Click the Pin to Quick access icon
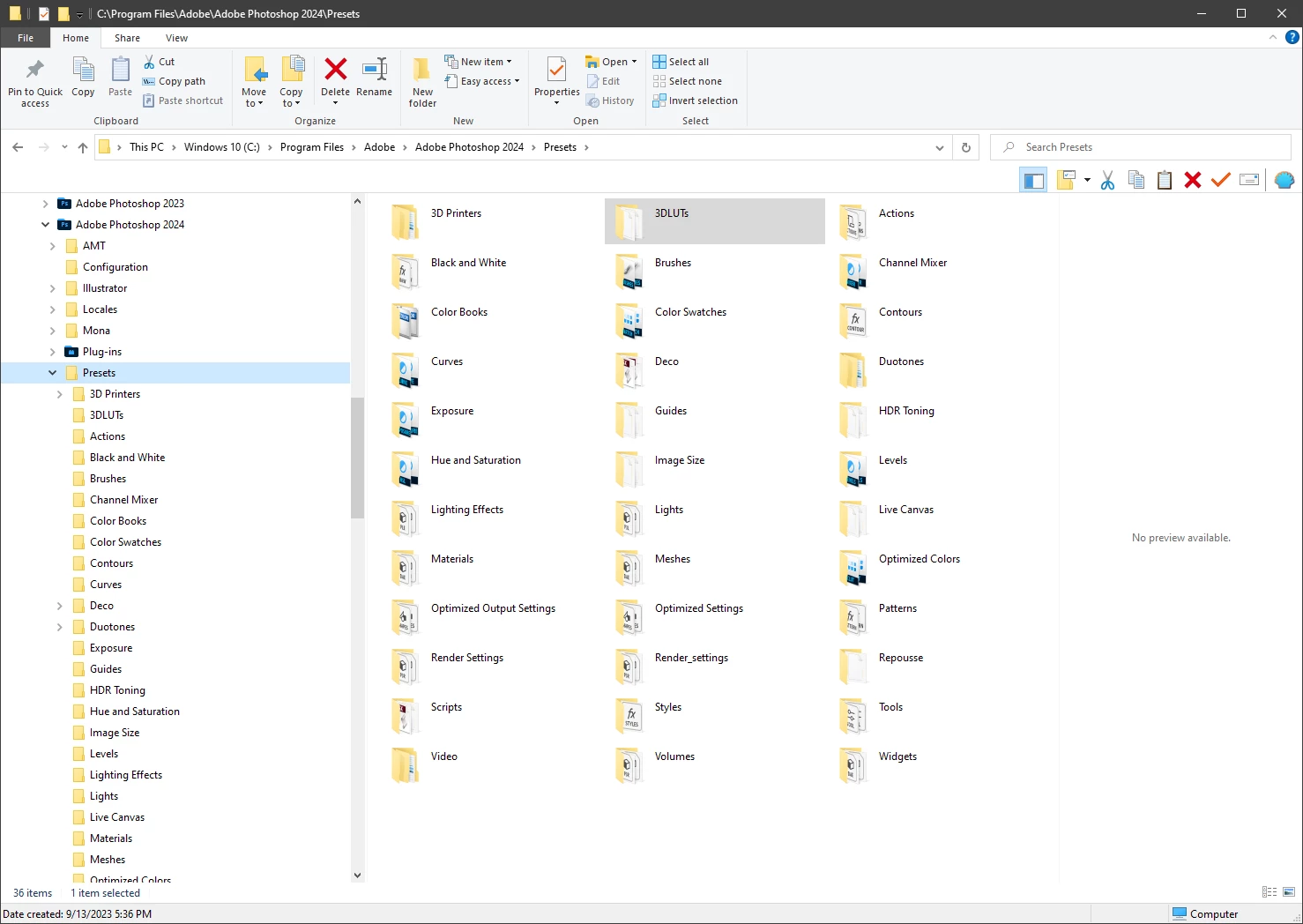 click(35, 70)
